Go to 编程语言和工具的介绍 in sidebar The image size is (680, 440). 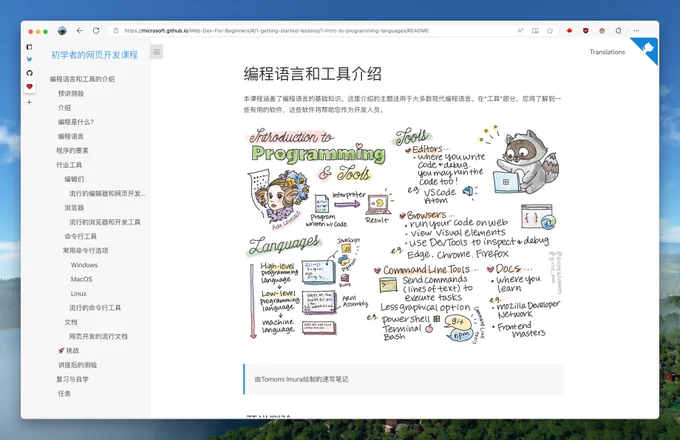tap(82, 79)
